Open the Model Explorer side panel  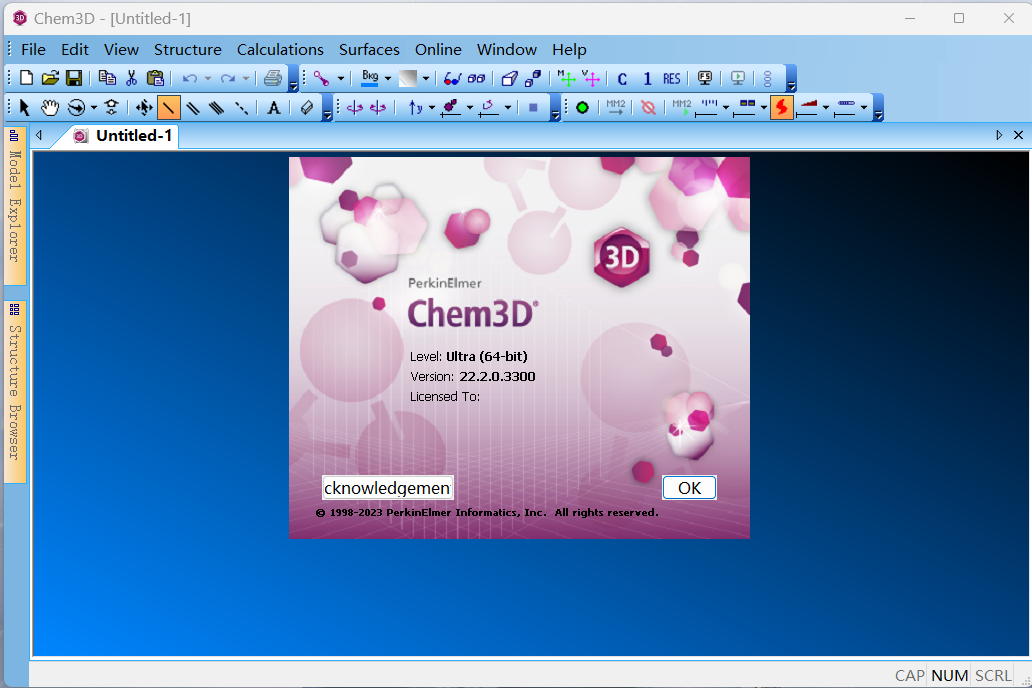[14, 205]
